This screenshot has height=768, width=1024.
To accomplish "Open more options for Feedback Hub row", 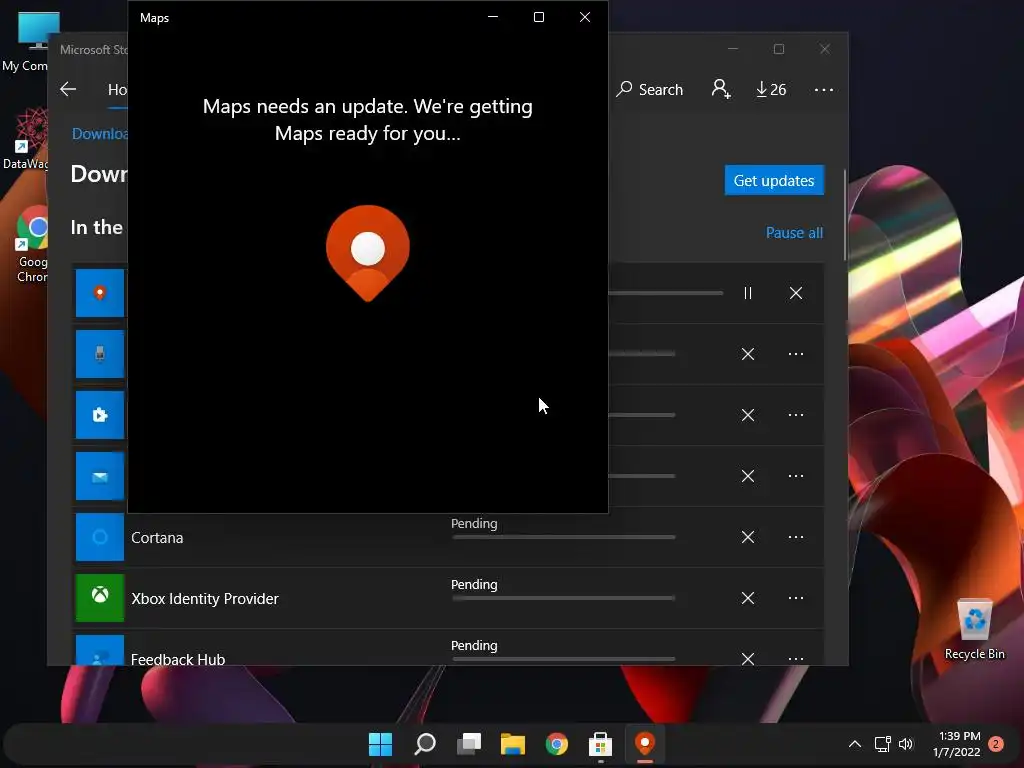I will (x=795, y=658).
